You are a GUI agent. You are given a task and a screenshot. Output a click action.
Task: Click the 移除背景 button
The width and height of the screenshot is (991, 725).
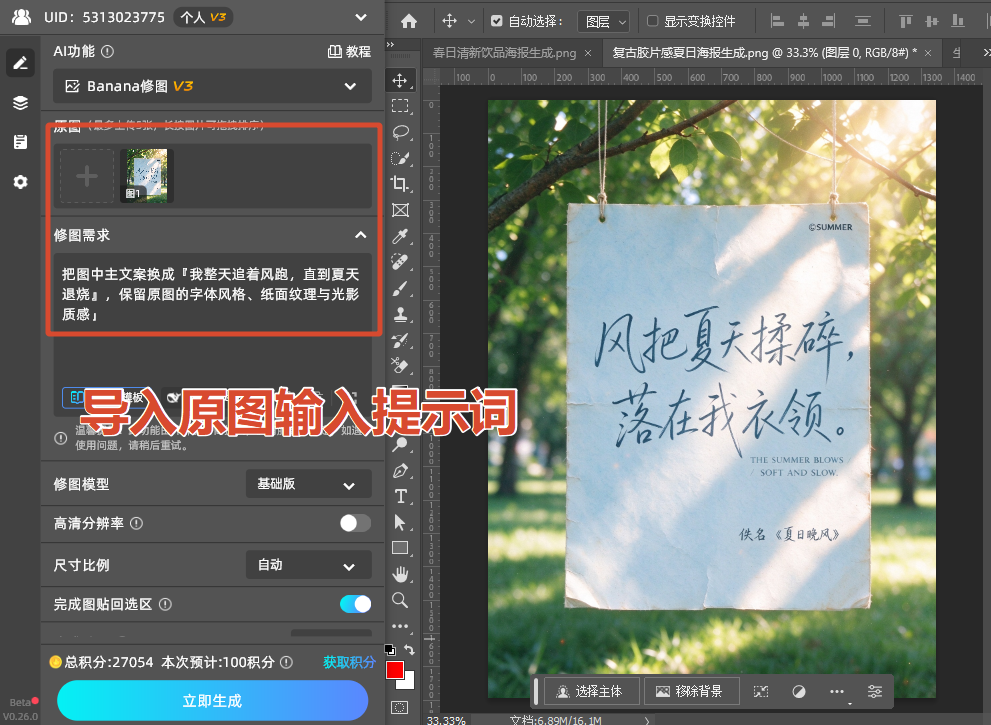(691, 691)
